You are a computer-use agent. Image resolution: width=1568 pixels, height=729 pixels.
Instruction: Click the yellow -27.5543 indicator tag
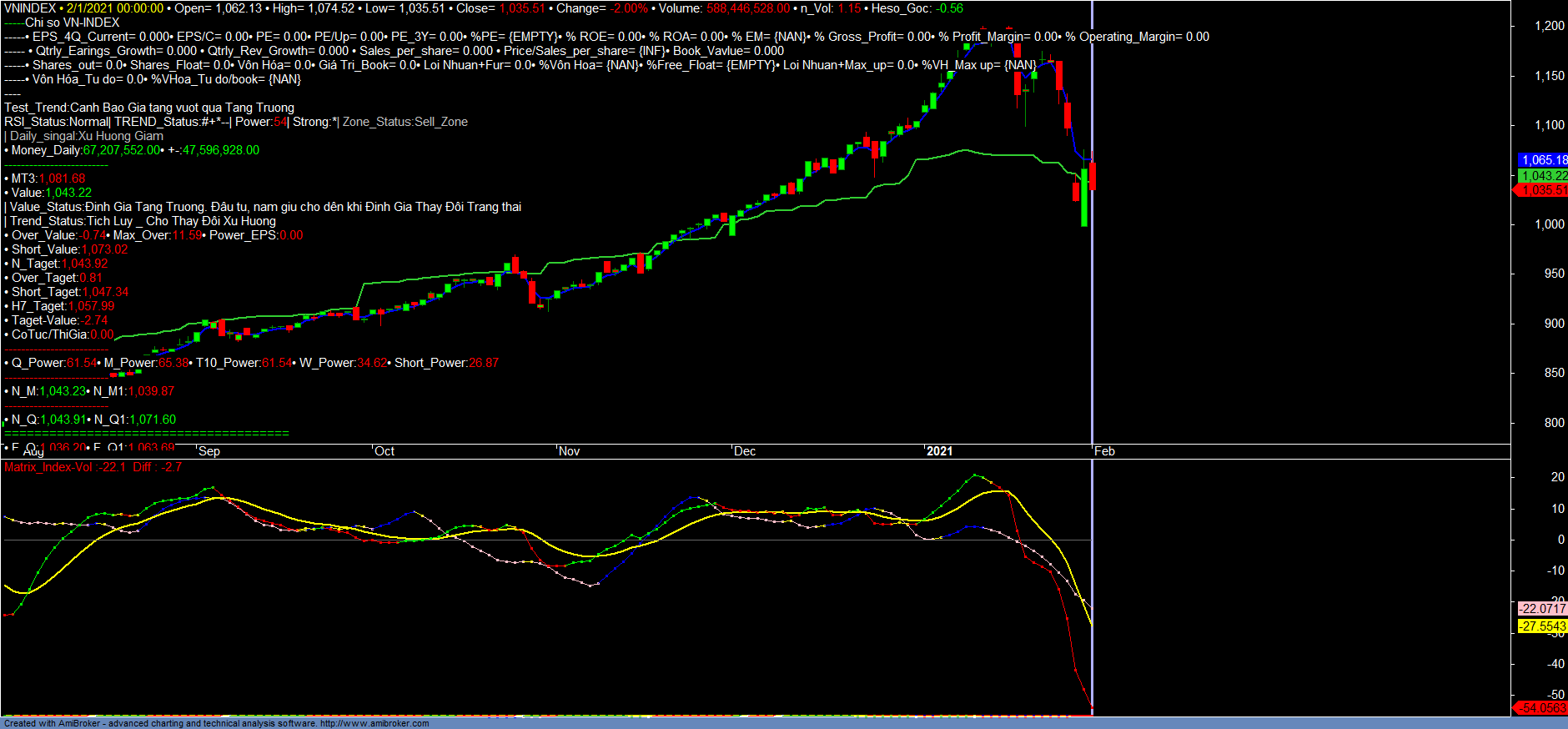(1542, 626)
